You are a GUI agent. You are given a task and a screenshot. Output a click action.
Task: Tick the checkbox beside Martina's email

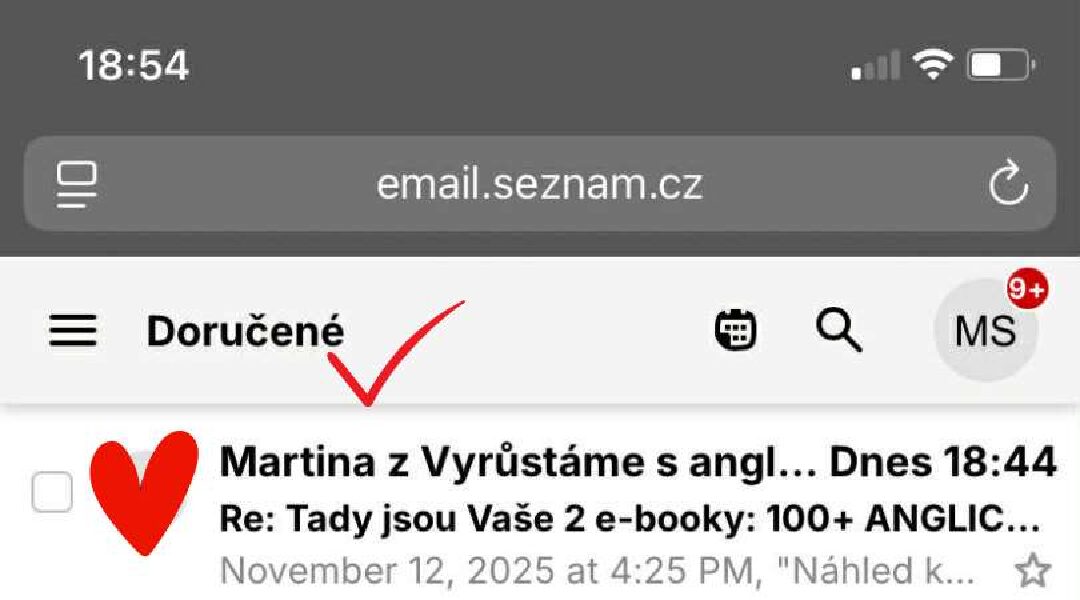pos(52,492)
